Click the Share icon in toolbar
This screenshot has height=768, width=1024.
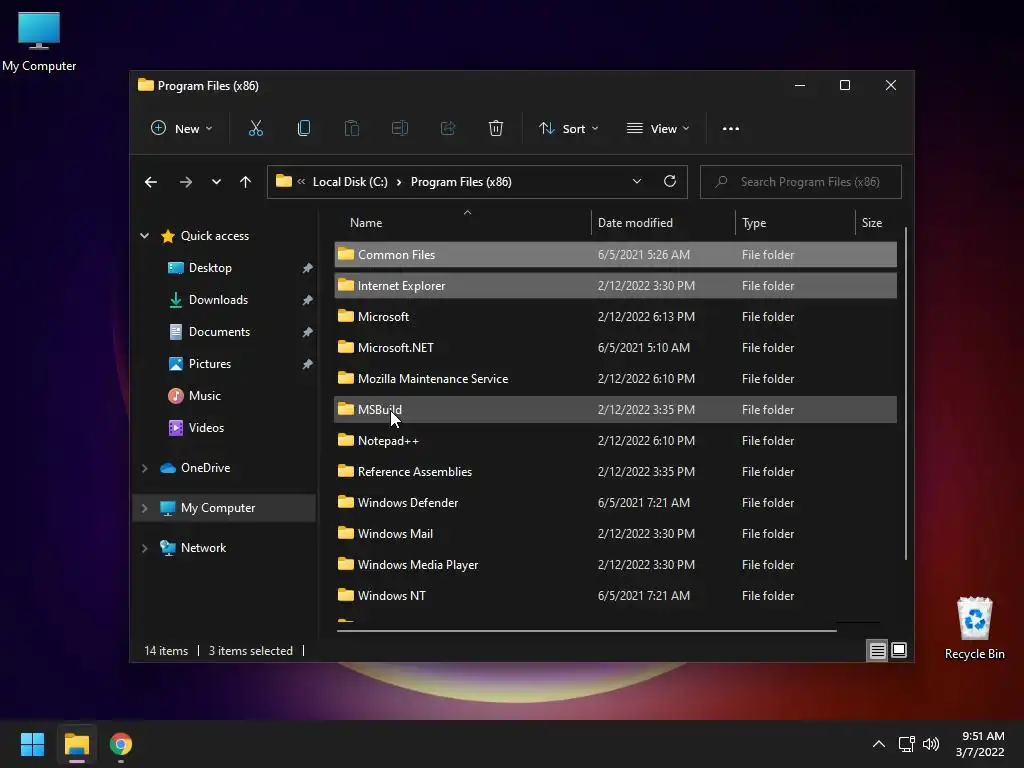448,129
